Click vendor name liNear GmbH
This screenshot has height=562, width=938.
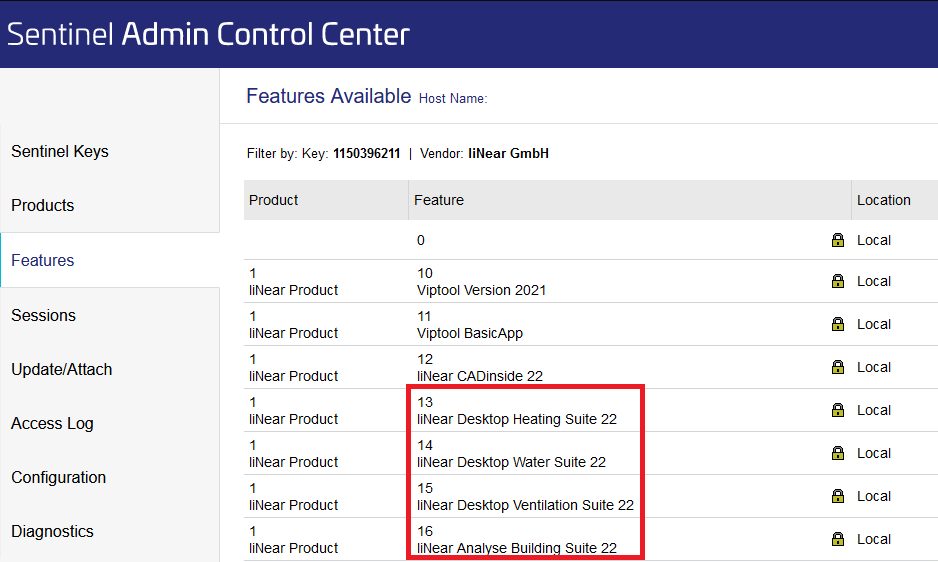tap(508, 153)
